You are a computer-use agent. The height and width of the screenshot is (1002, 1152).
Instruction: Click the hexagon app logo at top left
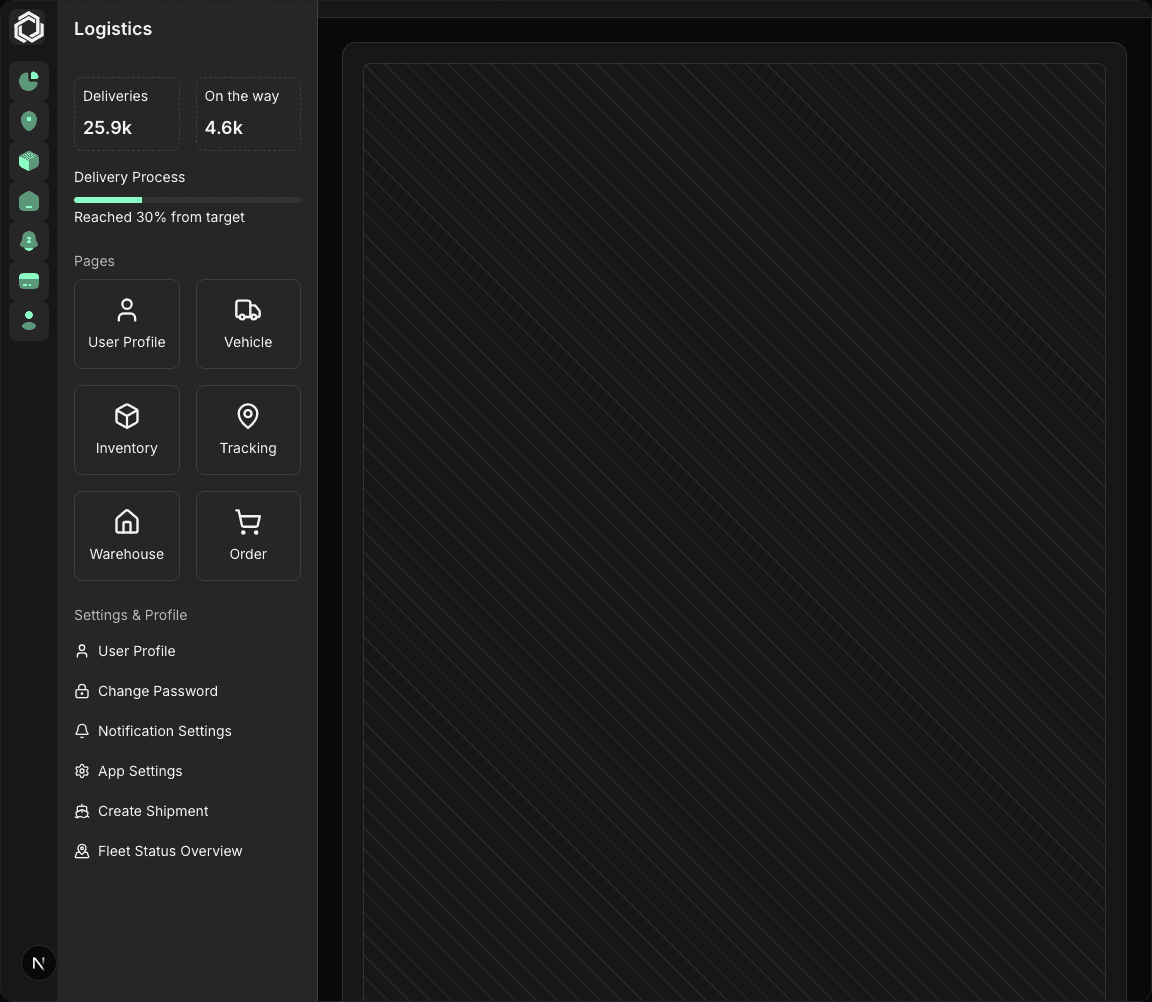29,28
